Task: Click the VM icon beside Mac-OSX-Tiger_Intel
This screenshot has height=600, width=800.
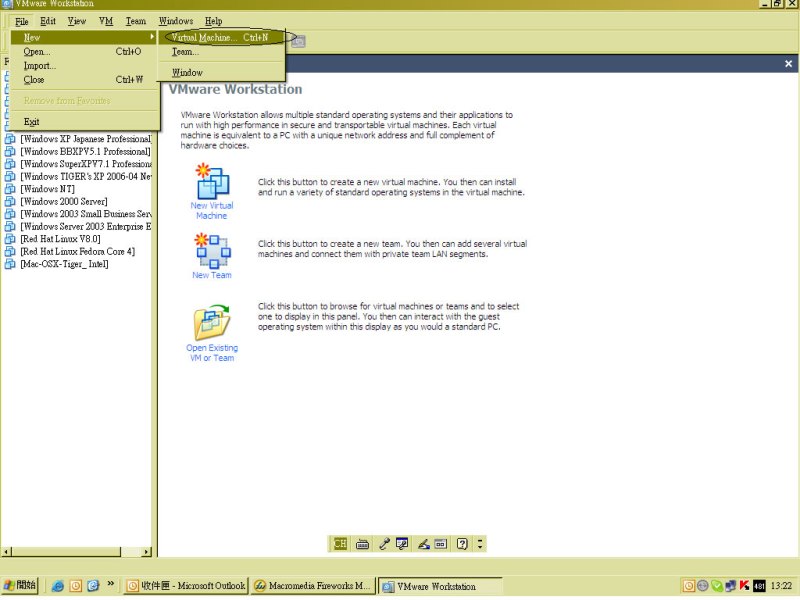Action: tap(10, 264)
